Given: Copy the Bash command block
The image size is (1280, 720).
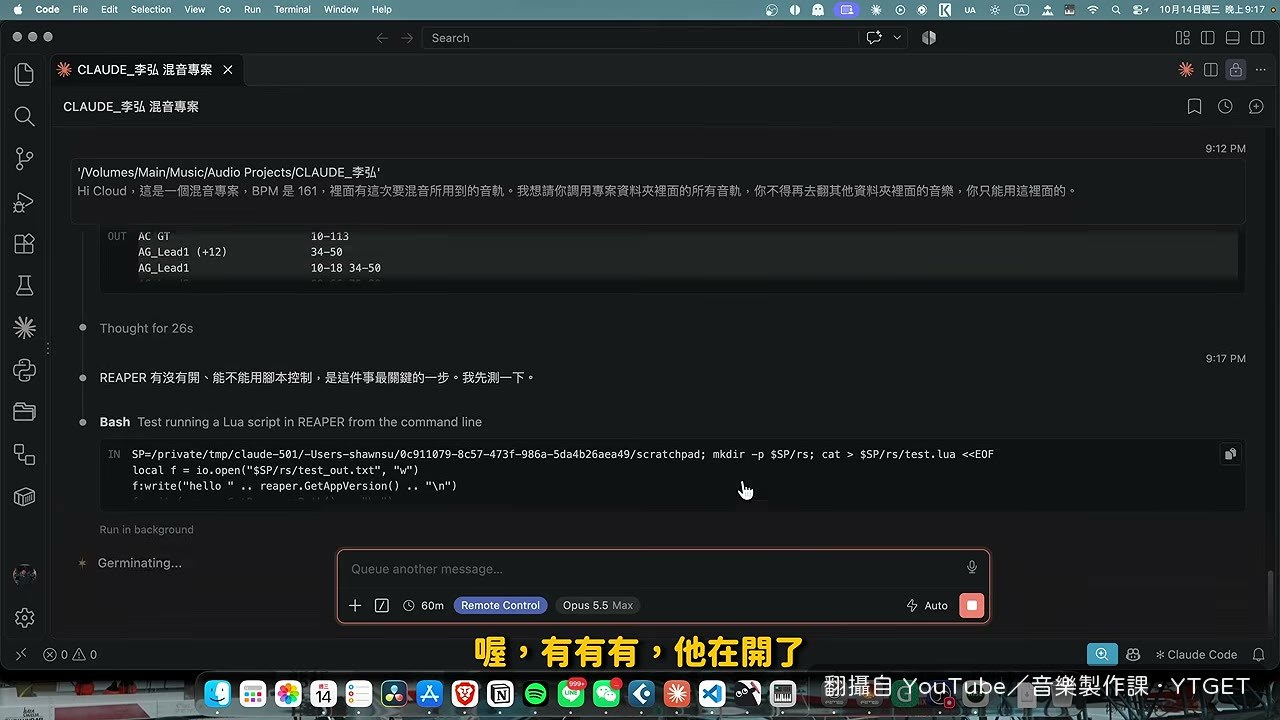Looking at the screenshot, I should click(x=1230, y=454).
